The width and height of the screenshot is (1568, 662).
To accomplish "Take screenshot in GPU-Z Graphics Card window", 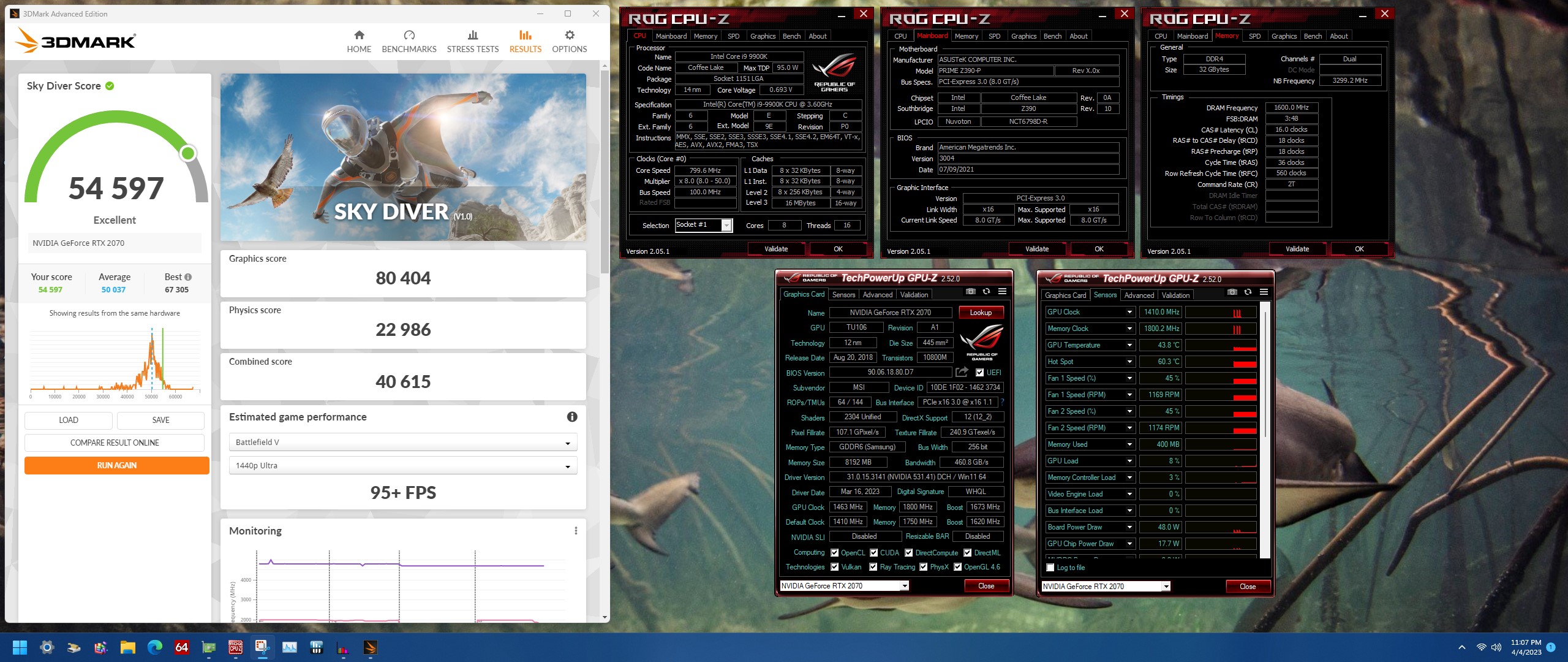I will (x=971, y=292).
